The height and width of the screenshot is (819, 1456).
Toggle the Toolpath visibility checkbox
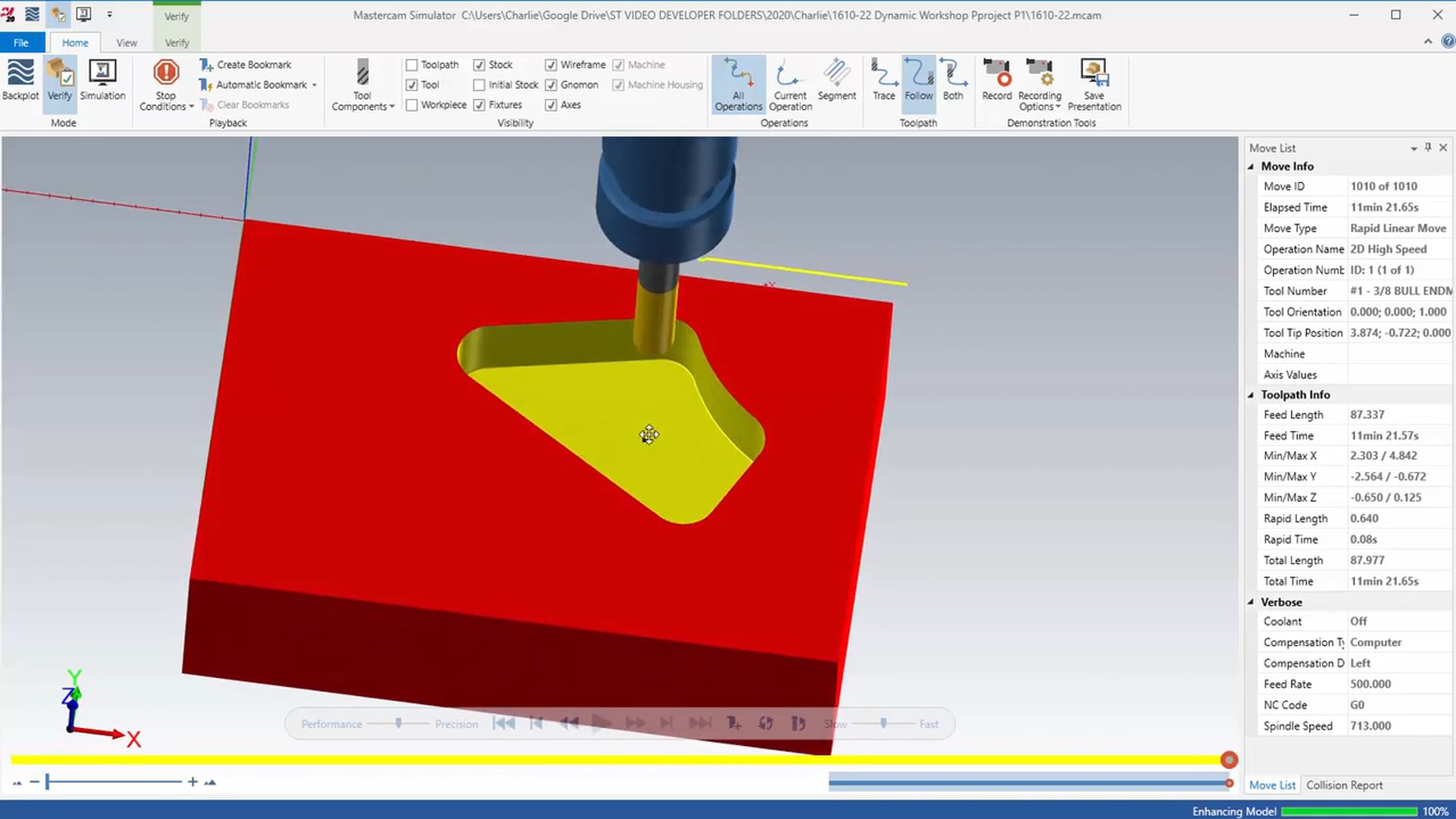[412, 64]
